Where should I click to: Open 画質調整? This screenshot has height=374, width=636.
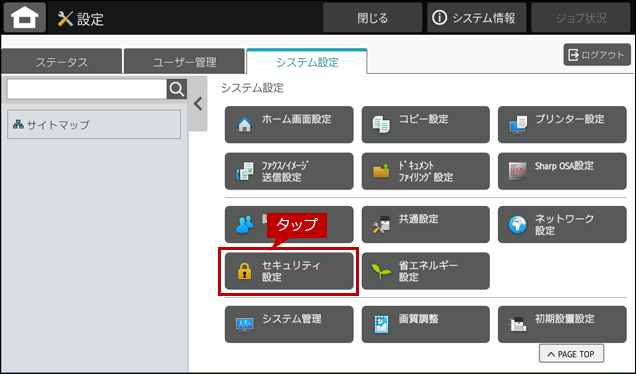point(425,324)
